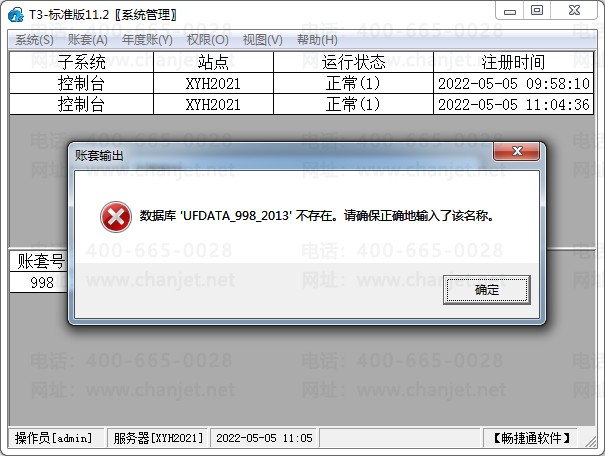Click the 子系统 column header

[81, 62]
